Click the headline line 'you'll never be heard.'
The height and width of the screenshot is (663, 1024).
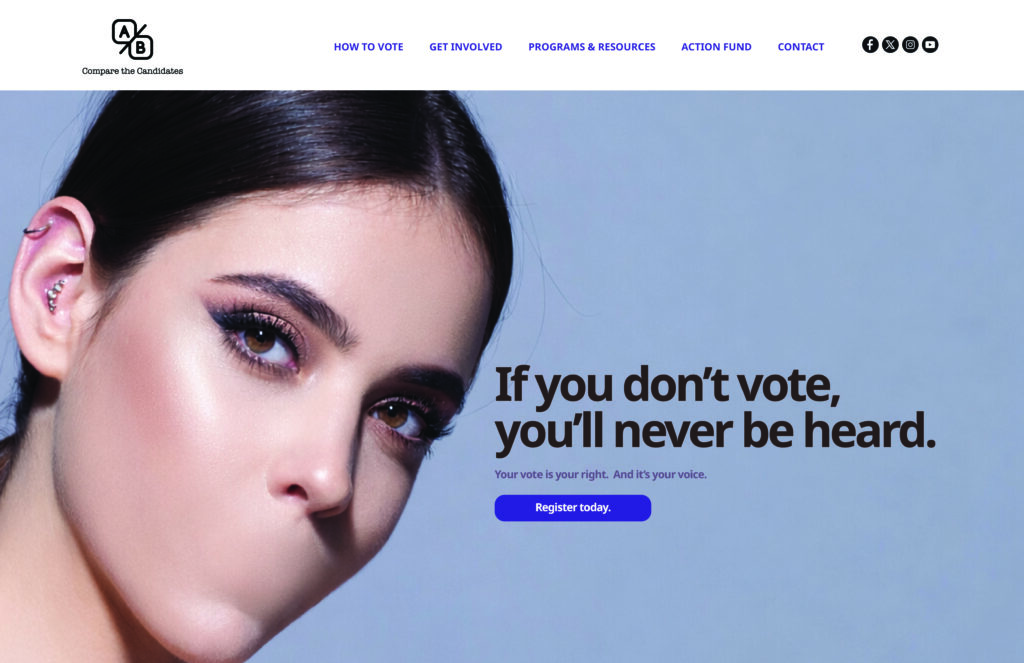pos(715,431)
